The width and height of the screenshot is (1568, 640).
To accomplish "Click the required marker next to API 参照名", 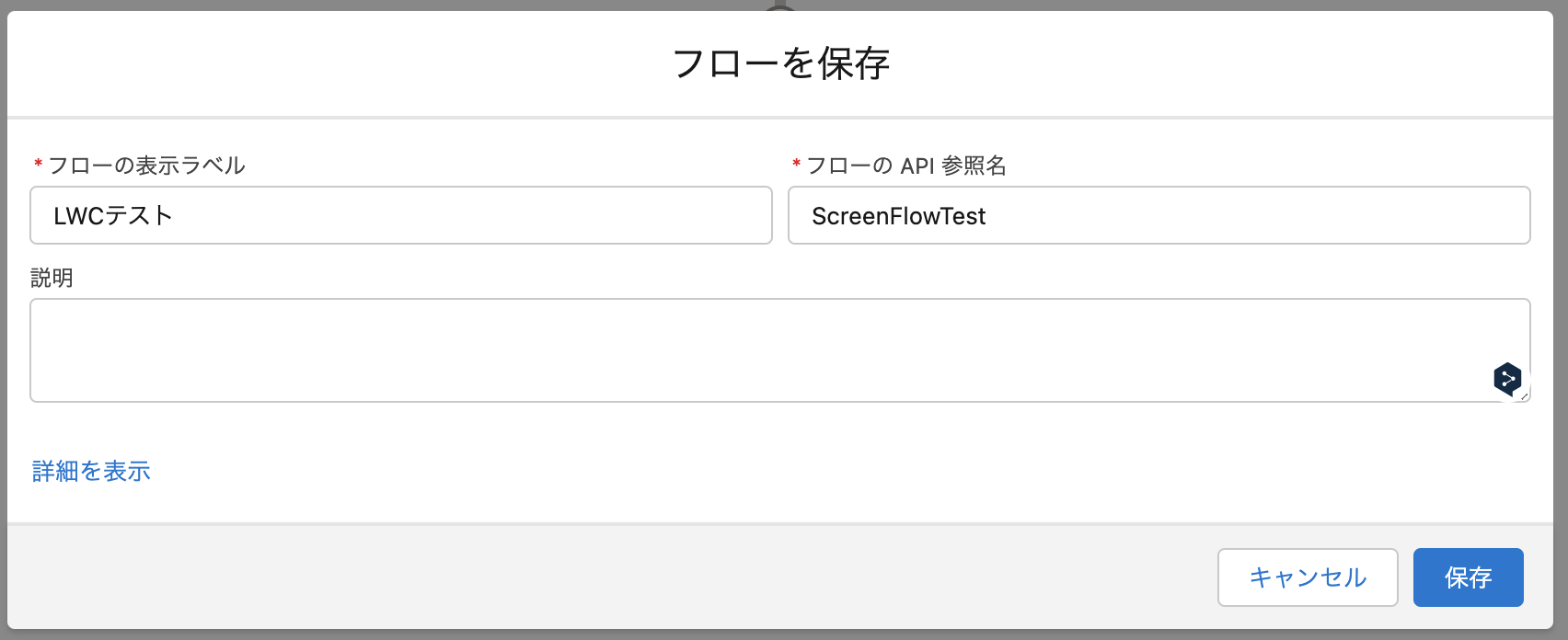I will coord(795,166).
